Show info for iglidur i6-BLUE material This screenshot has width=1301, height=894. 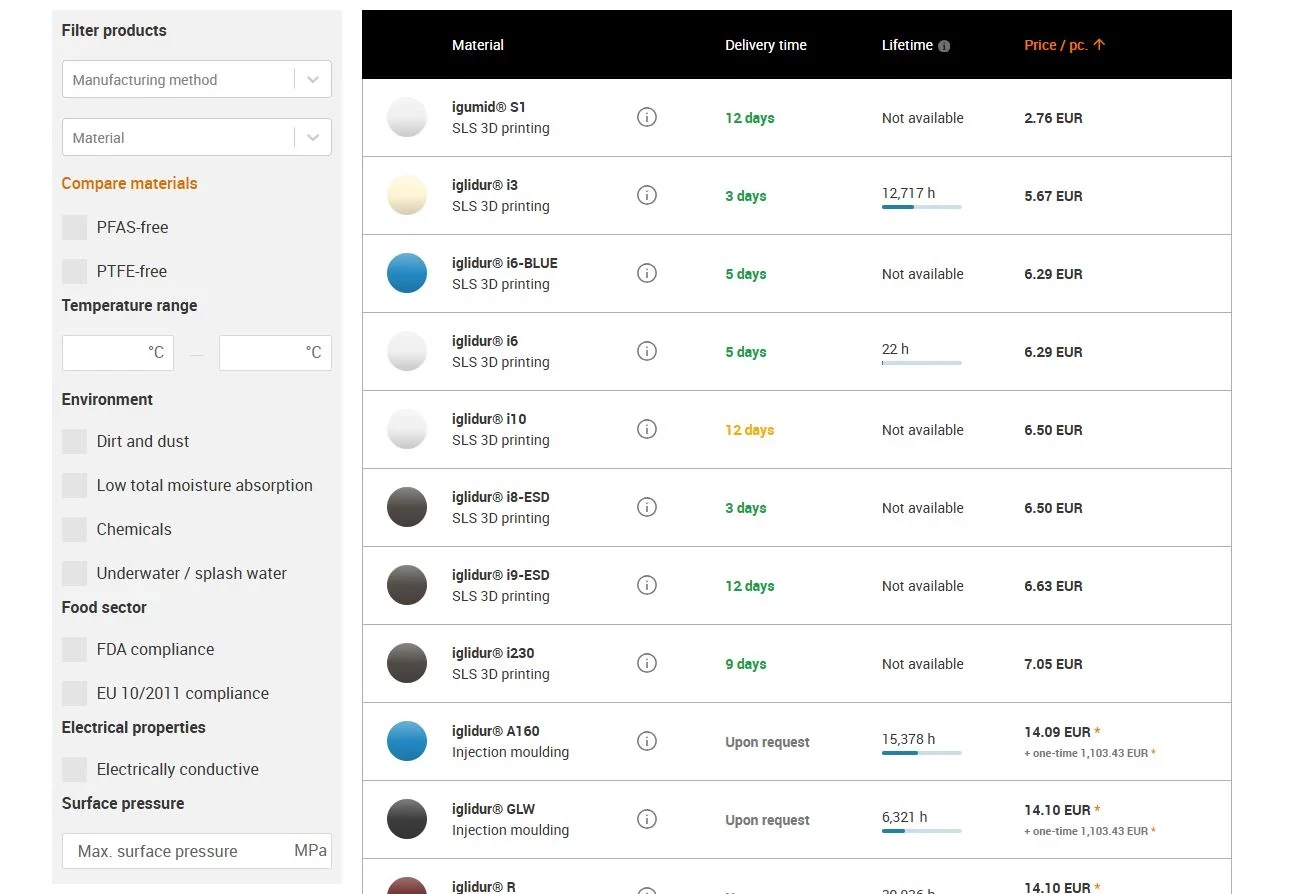647,274
